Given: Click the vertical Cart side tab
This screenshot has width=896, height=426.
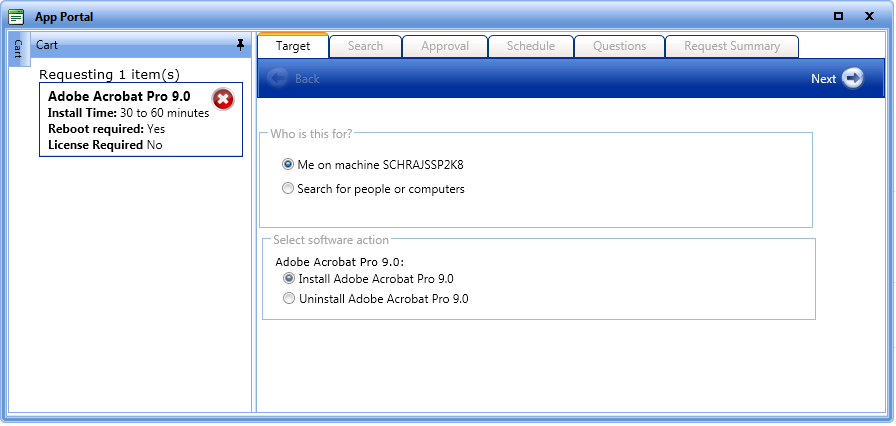Looking at the screenshot, I should tap(18, 49).
